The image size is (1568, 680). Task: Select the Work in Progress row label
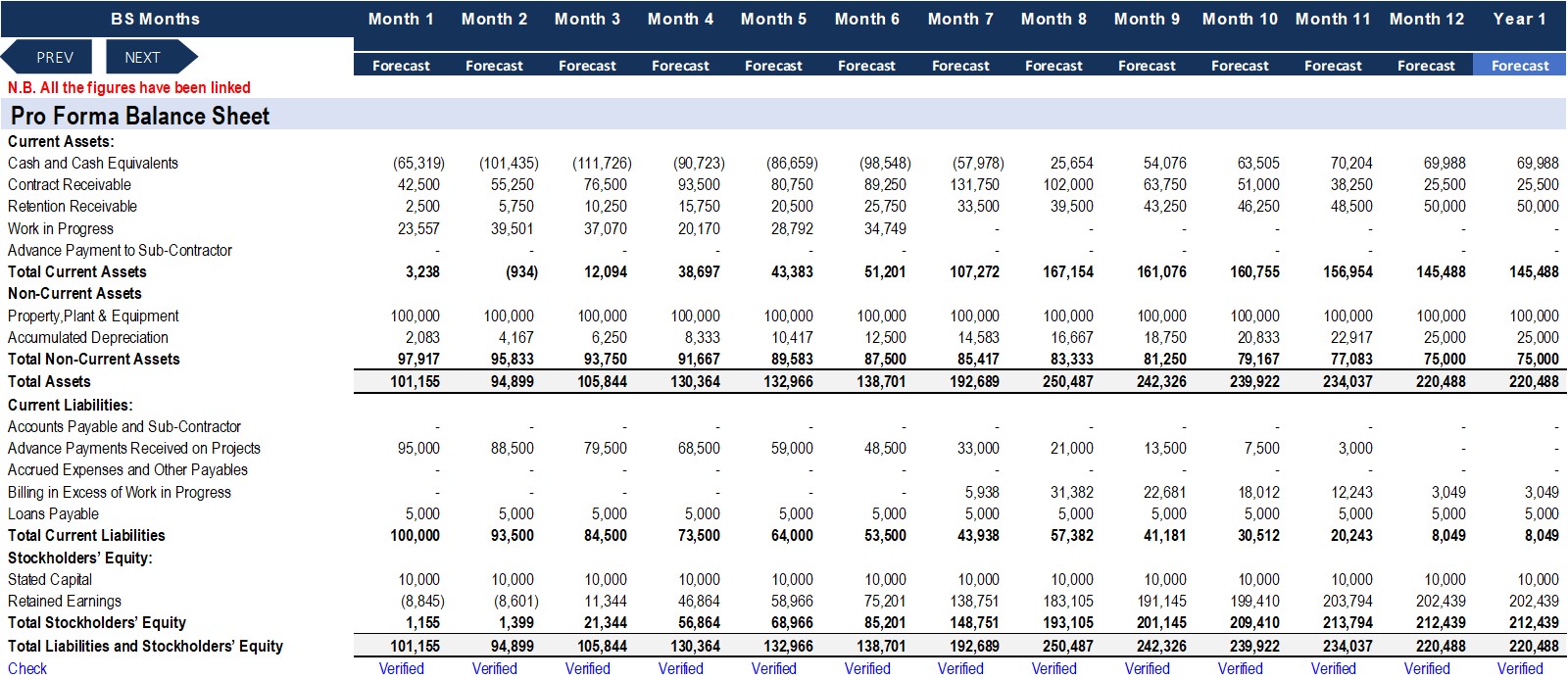[x=61, y=228]
